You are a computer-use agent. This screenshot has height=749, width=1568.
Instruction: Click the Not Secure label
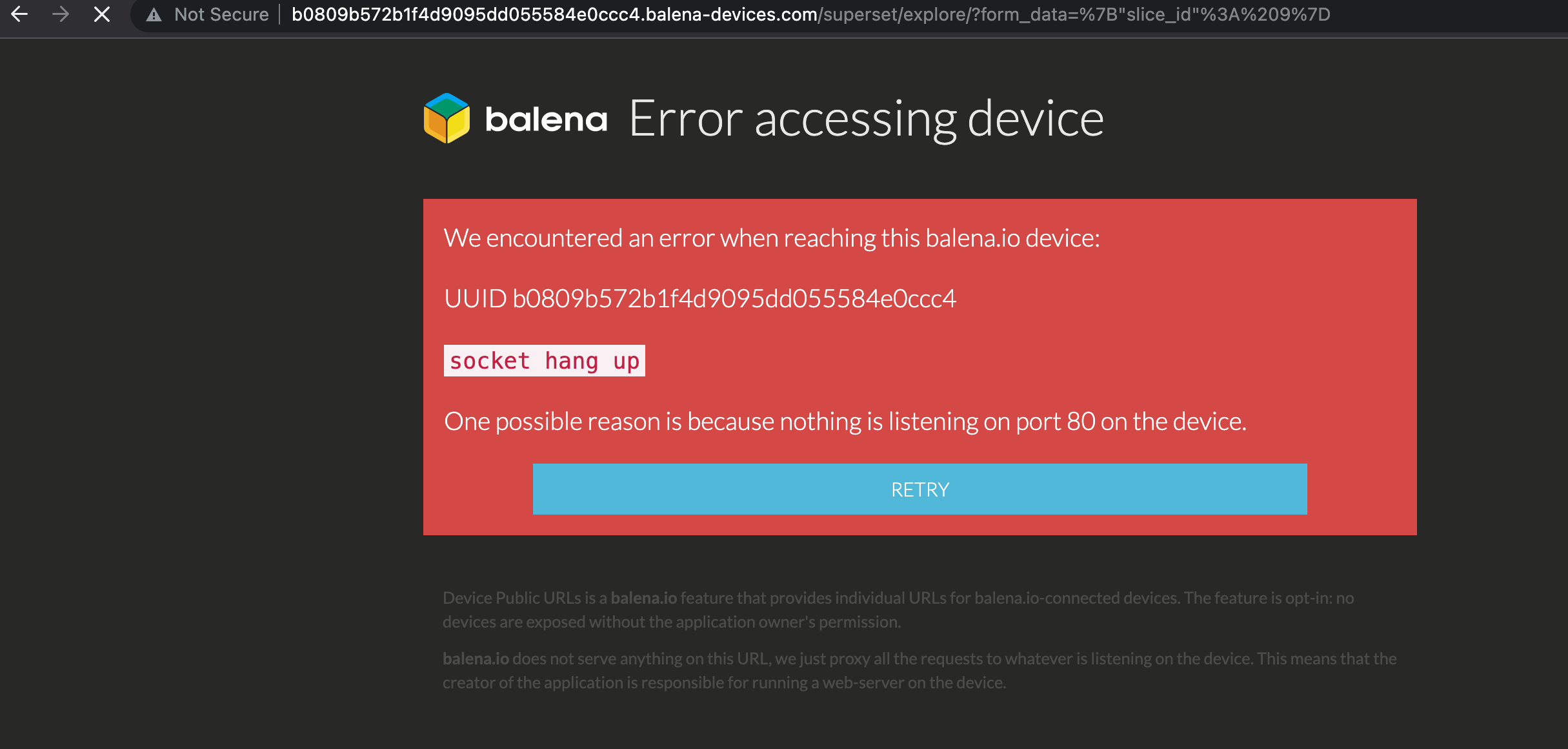coord(222,14)
